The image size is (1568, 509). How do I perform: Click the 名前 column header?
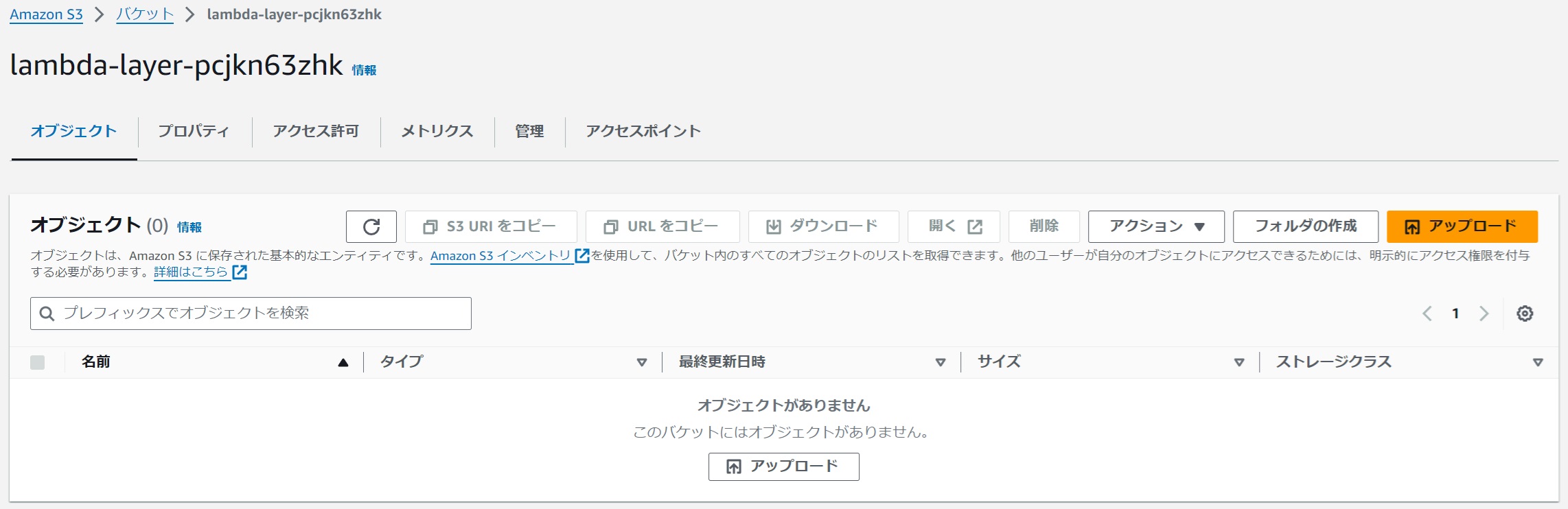(96, 362)
